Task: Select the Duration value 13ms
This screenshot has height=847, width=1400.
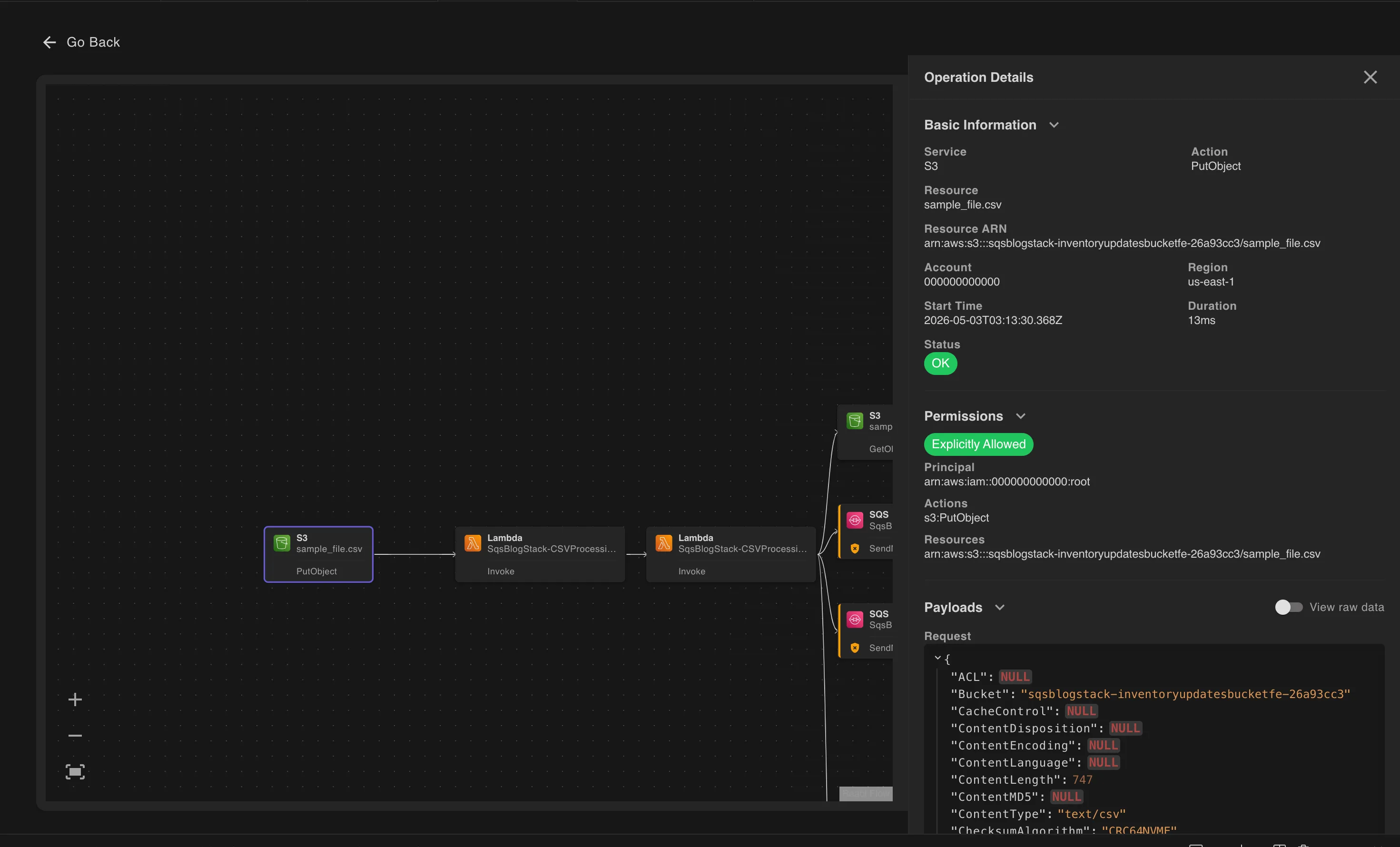Action: tap(1201, 320)
